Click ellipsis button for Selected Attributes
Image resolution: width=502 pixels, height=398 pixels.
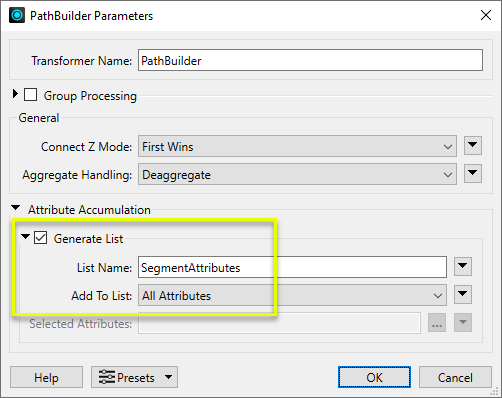pyautogui.click(x=437, y=323)
